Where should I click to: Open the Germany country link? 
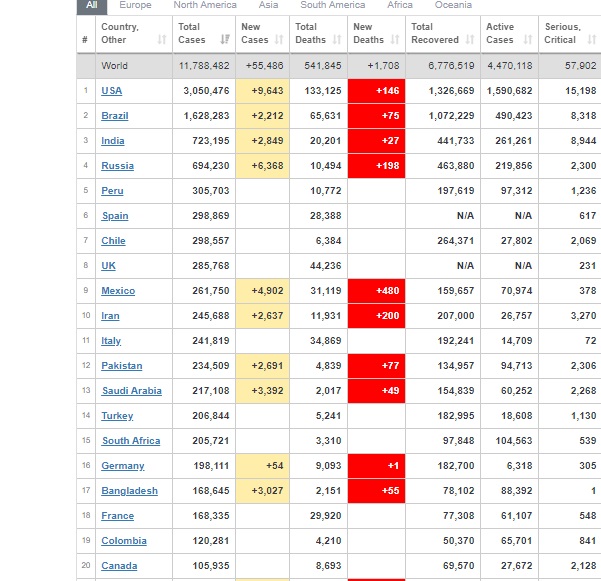point(123,466)
